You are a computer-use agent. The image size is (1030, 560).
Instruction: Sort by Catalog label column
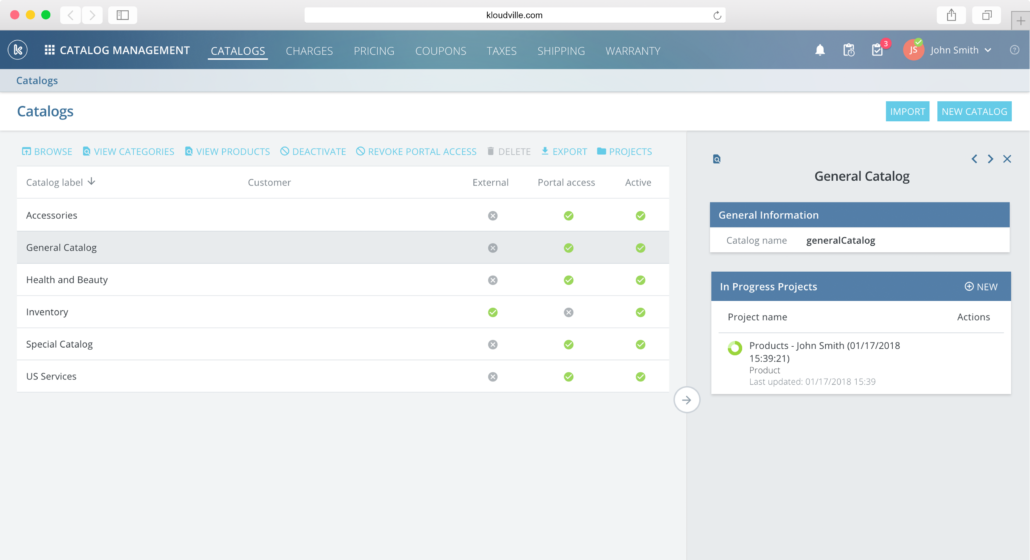pyautogui.click(x=60, y=182)
